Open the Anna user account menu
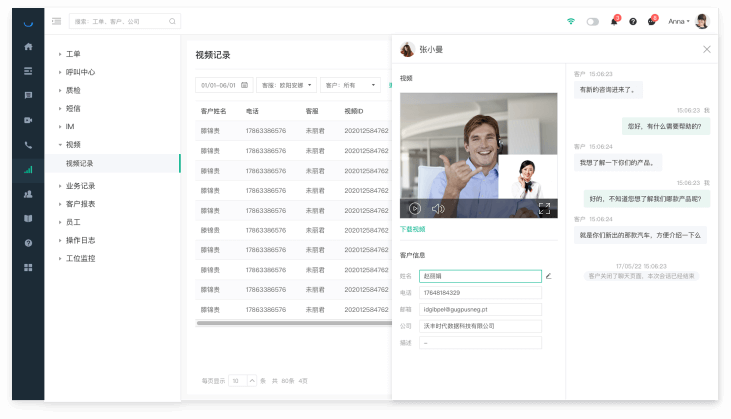 click(x=679, y=21)
